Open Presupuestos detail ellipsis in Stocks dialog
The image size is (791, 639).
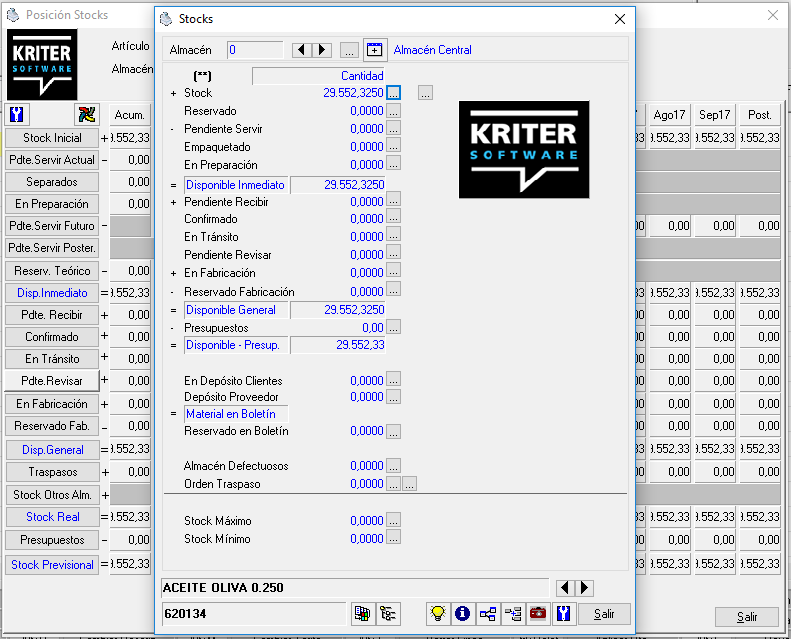pyautogui.click(x=393, y=327)
